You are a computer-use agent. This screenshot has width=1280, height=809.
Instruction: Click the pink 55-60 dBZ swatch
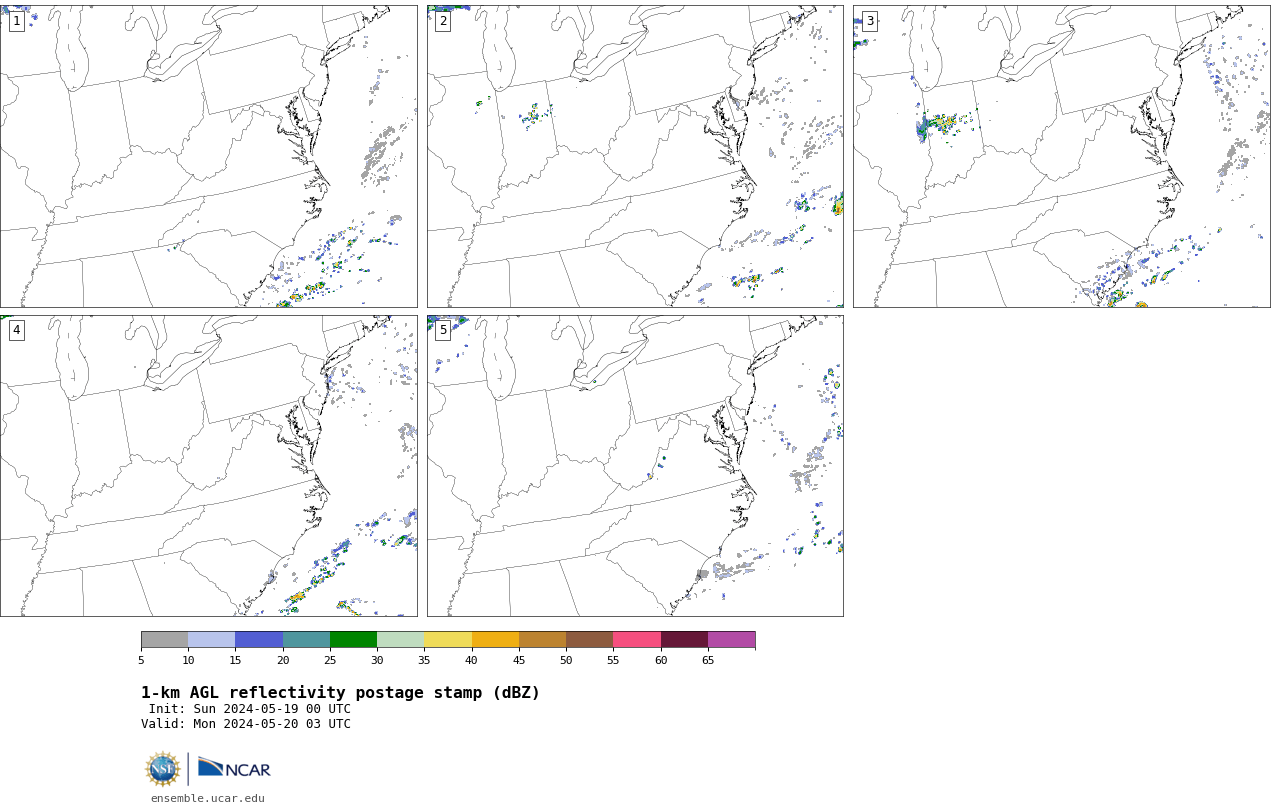pyautogui.click(x=637, y=640)
